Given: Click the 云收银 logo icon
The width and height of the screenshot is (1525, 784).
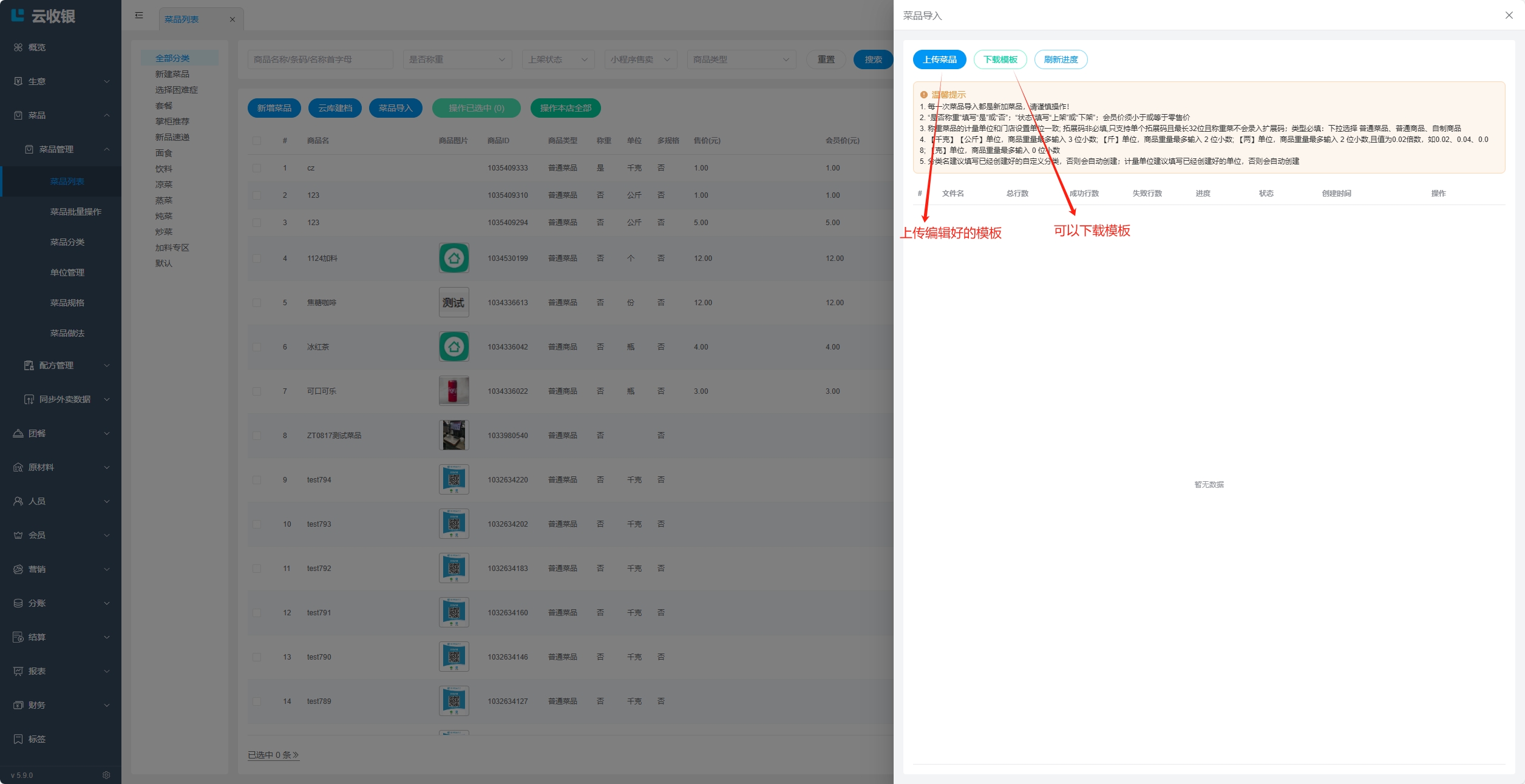Looking at the screenshot, I should coord(18,16).
